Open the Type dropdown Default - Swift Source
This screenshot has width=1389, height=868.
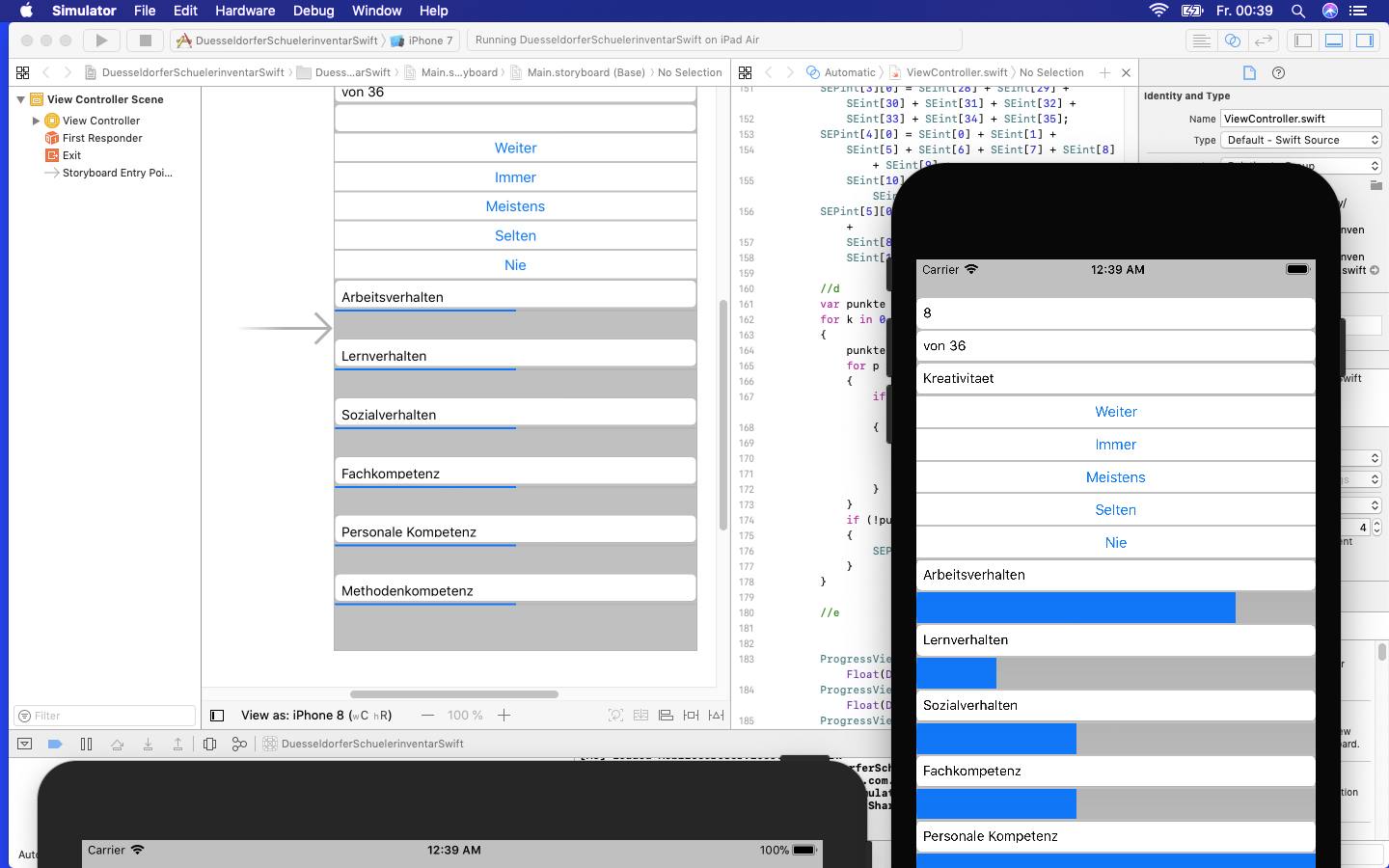1301,140
